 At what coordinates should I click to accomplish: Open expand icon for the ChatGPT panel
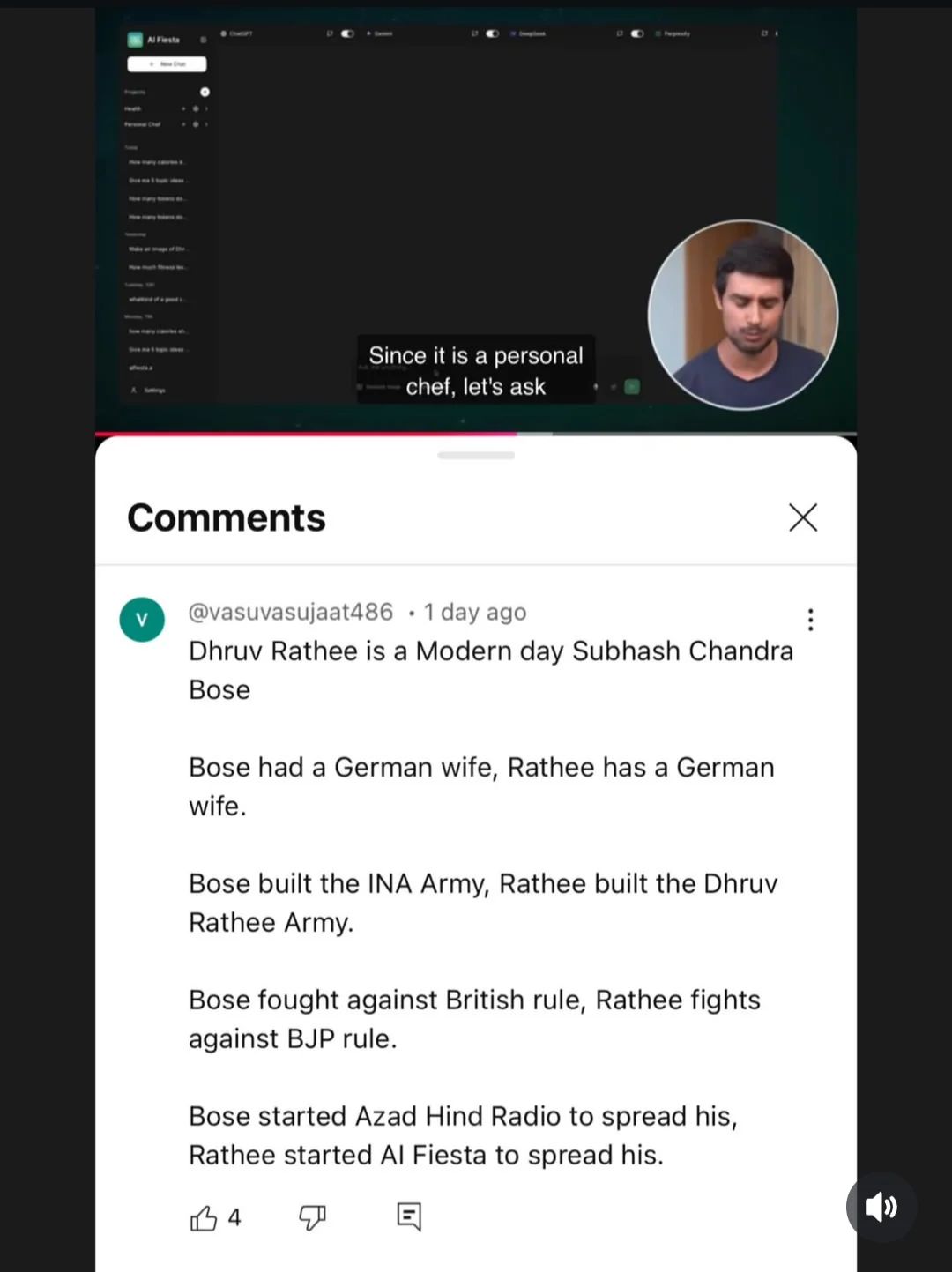pos(330,33)
